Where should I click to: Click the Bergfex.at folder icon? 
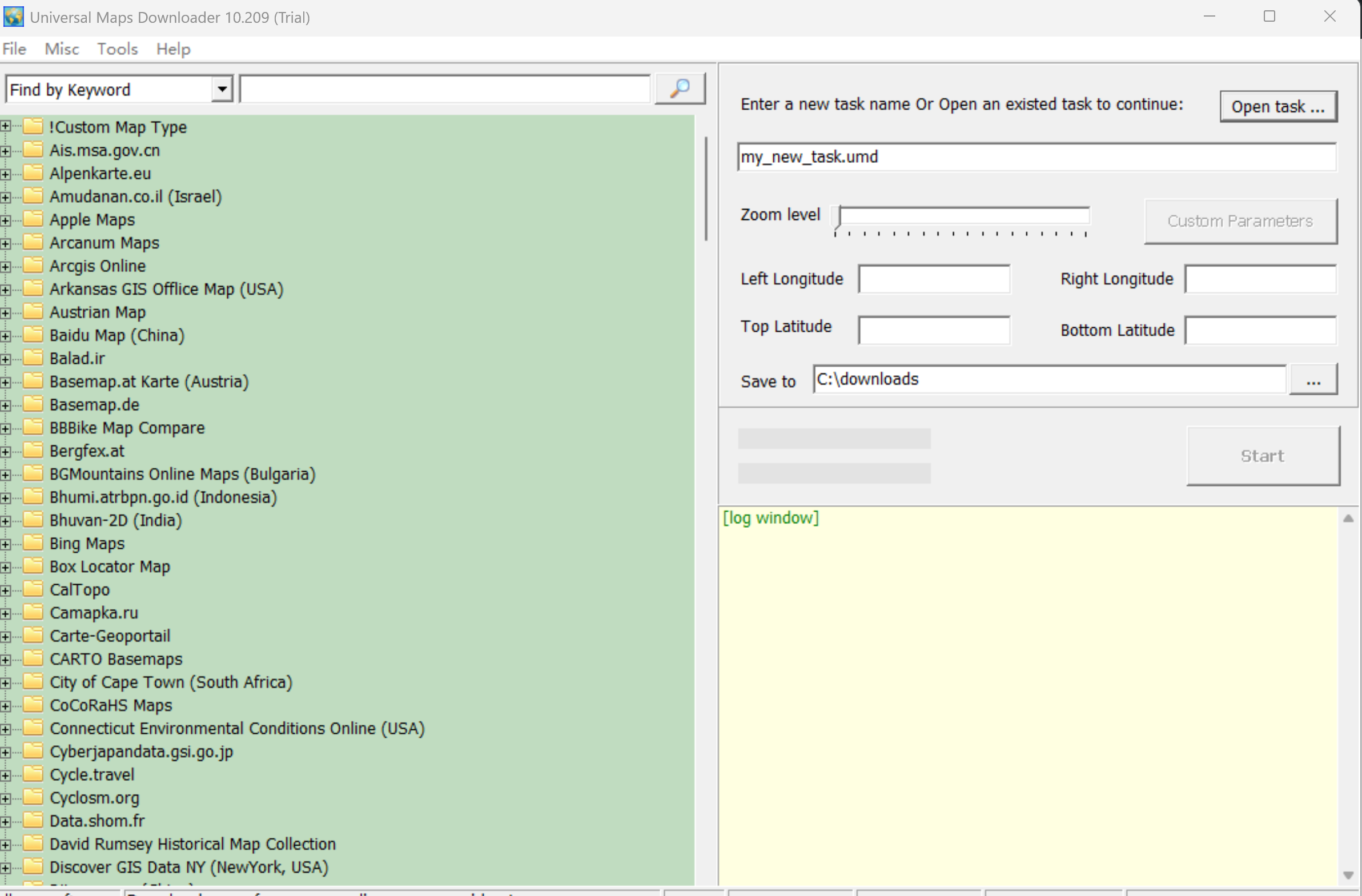33,451
